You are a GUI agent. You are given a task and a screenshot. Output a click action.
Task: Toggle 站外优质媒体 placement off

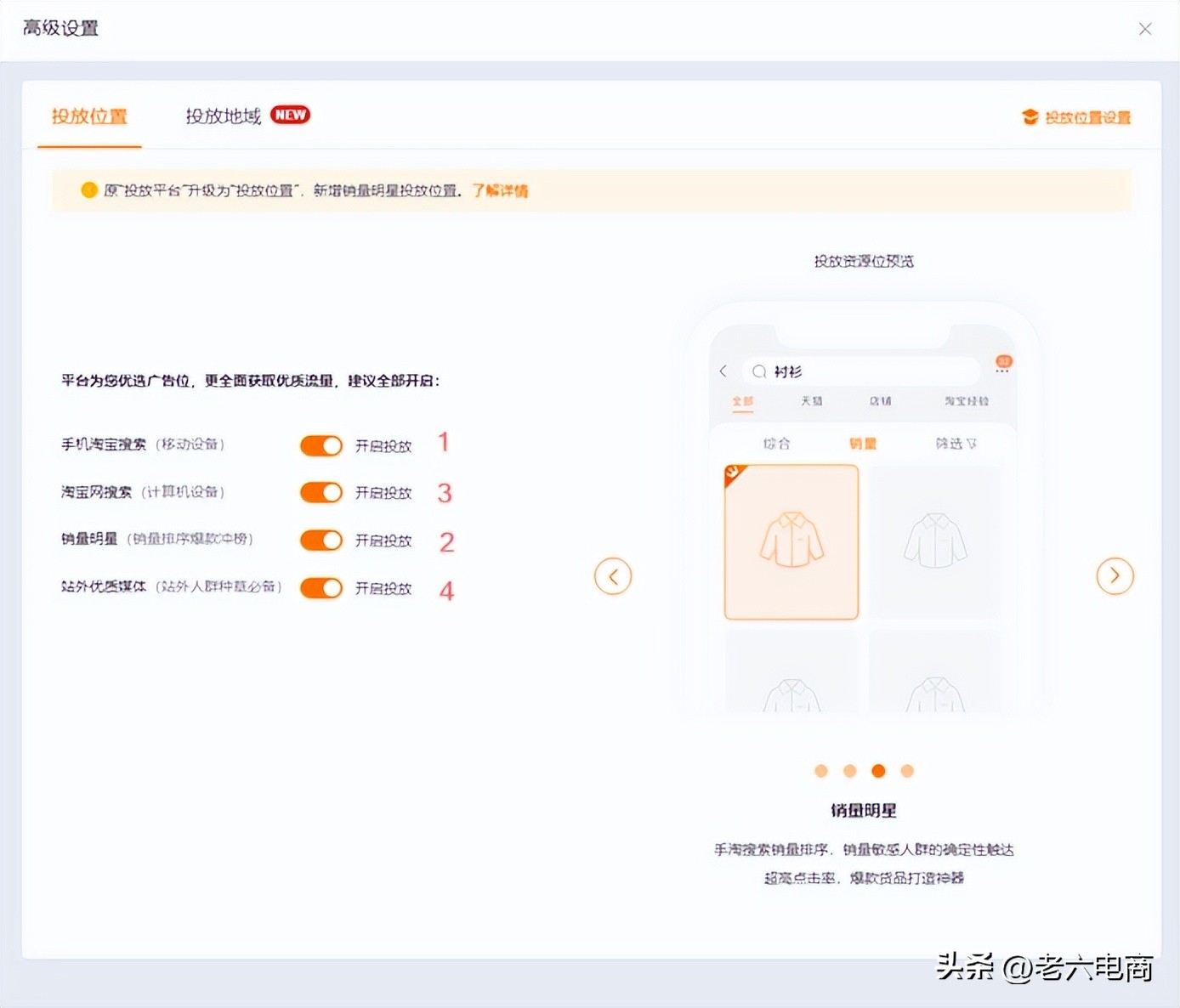coord(321,587)
